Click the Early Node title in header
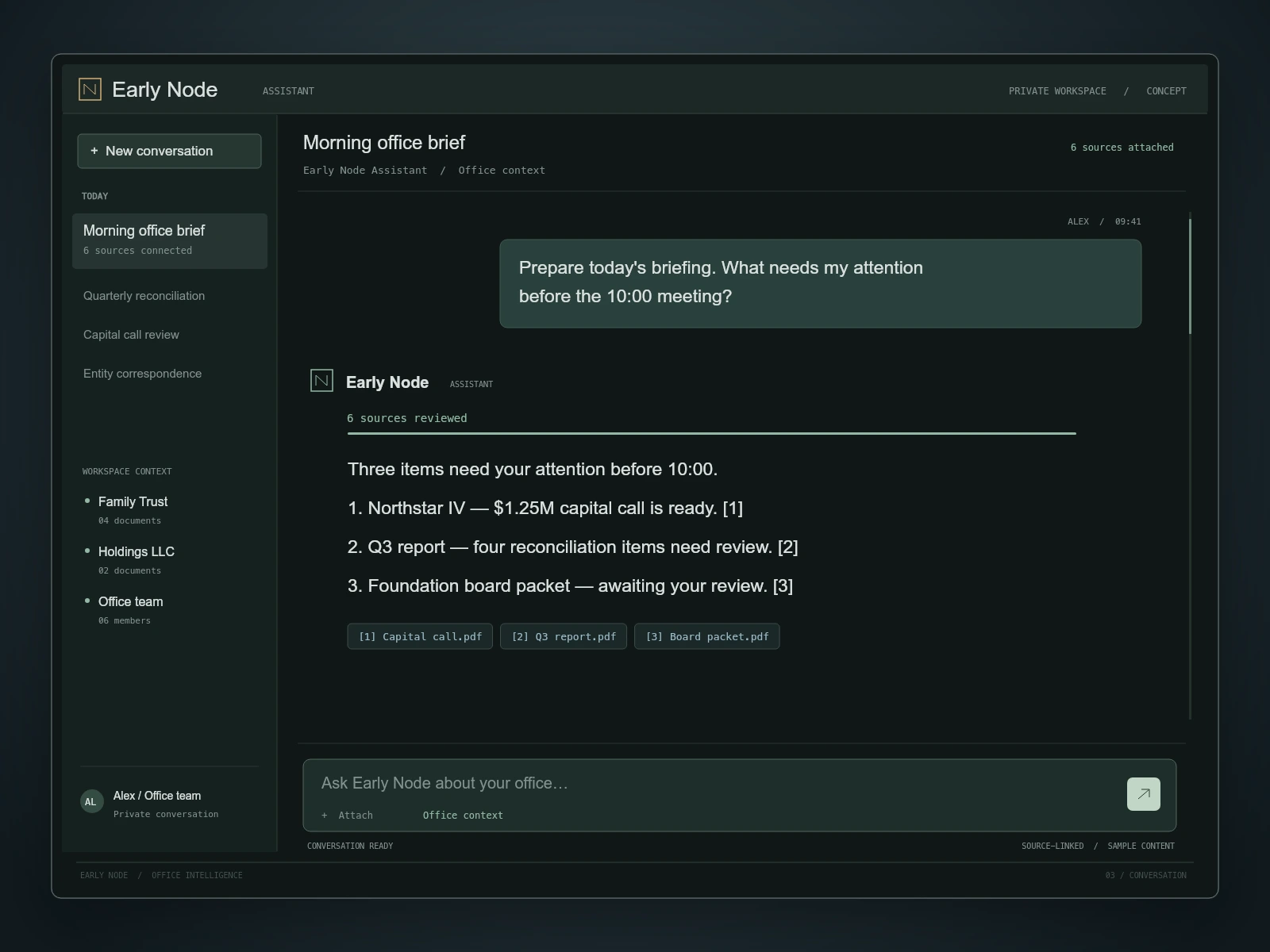The image size is (1270, 952). tap(165, 90)
